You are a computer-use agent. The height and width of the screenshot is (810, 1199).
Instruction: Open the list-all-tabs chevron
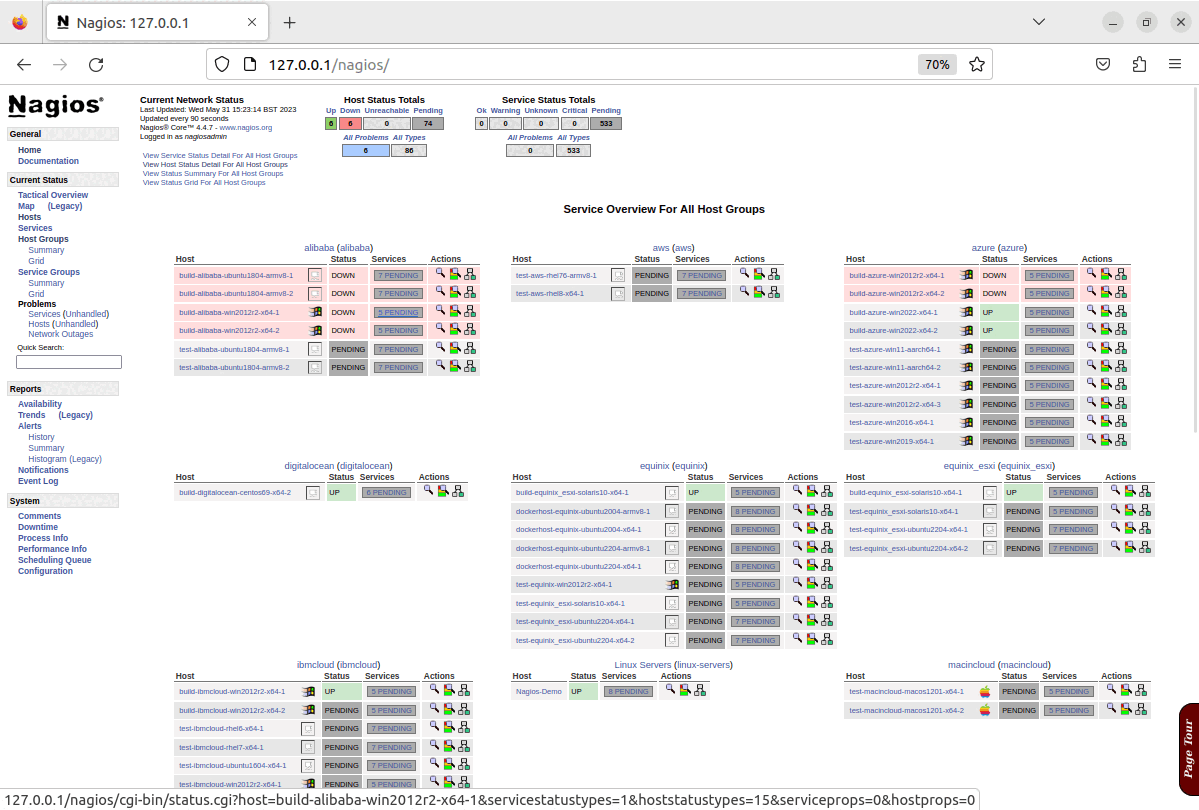tap(1038, 21)
